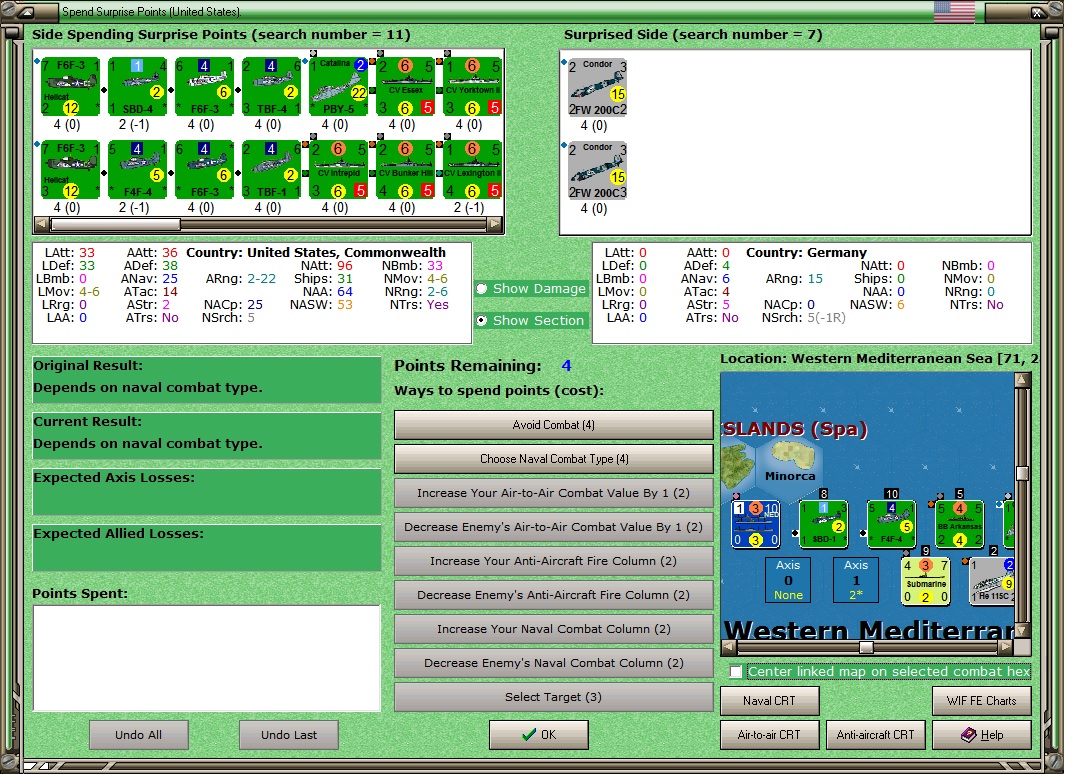Increase Your Anti-Aircraft Fire Column
1081x774 pixels.
point(554,561)
